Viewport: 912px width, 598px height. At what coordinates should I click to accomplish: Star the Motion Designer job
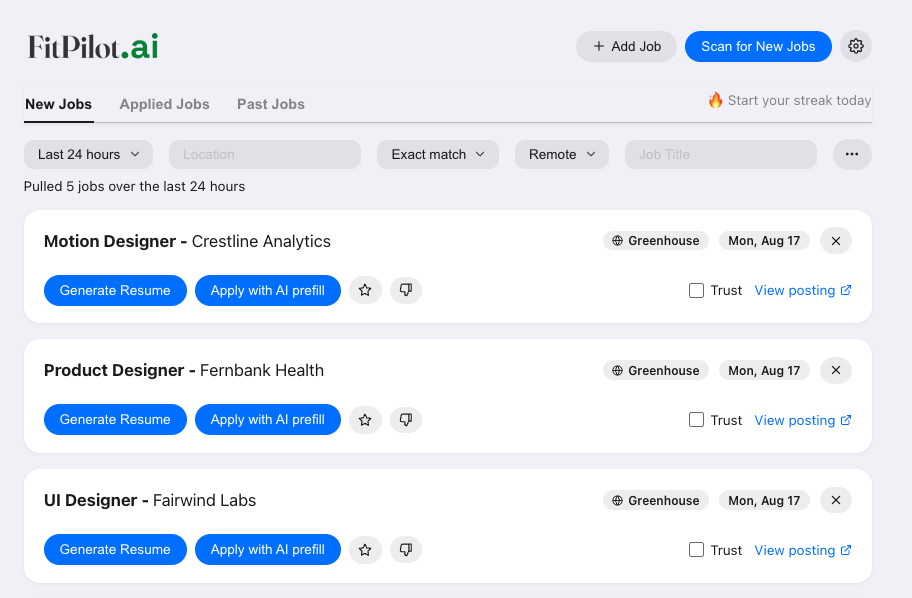point(365,290)
